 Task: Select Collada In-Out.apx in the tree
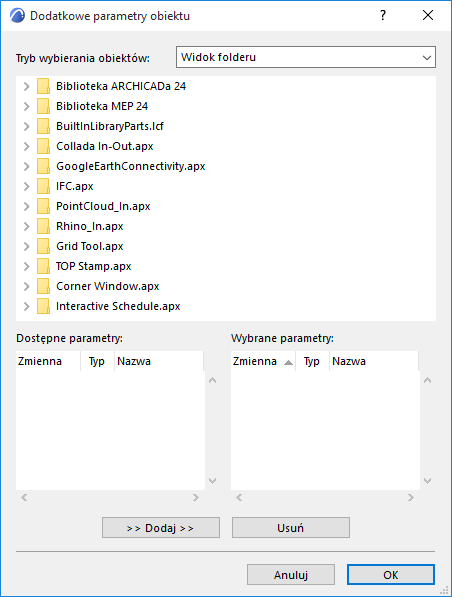point(105,146)
